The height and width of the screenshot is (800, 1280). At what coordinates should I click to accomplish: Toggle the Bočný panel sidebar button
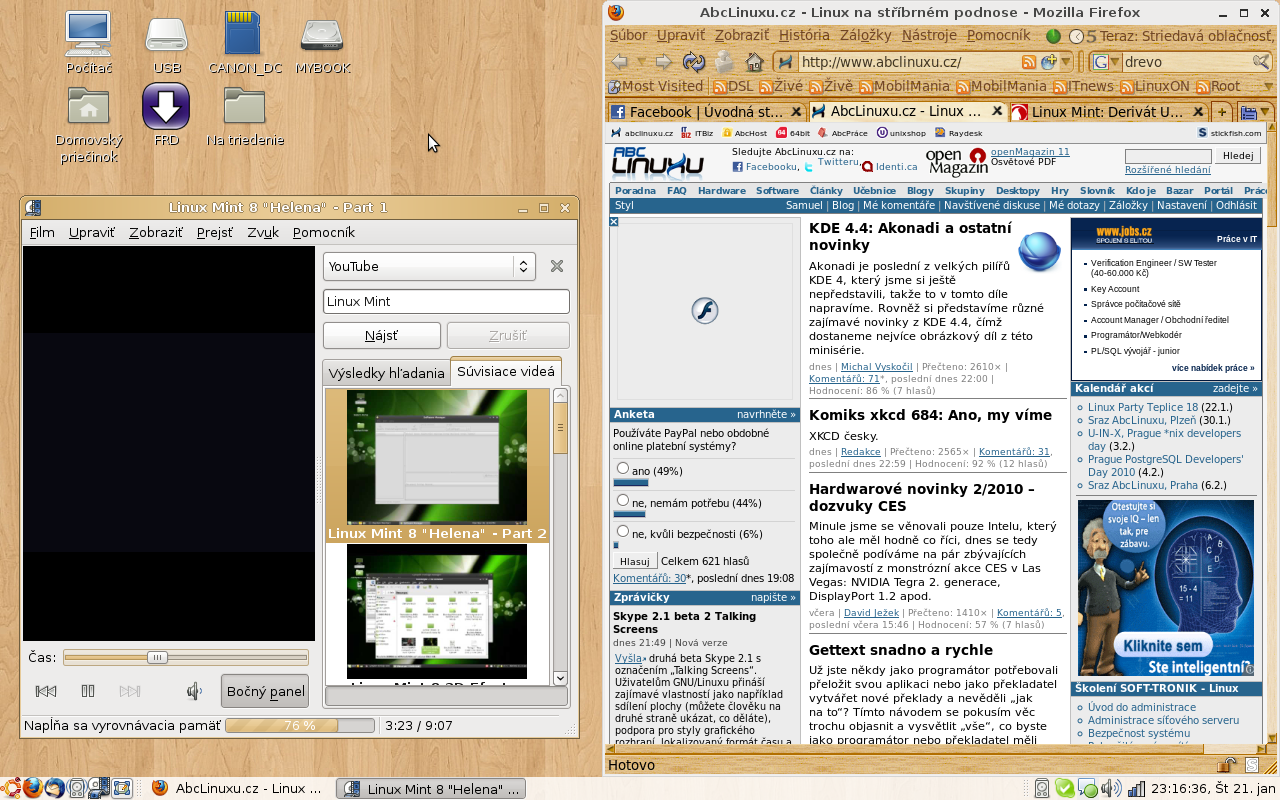tap(265, 691)
